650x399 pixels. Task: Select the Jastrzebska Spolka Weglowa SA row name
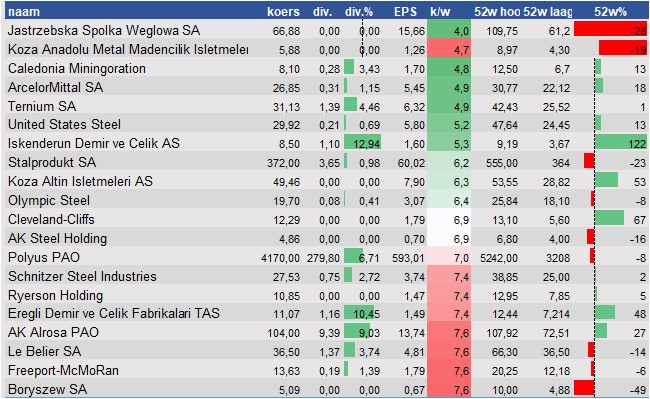tap(104, 30)
